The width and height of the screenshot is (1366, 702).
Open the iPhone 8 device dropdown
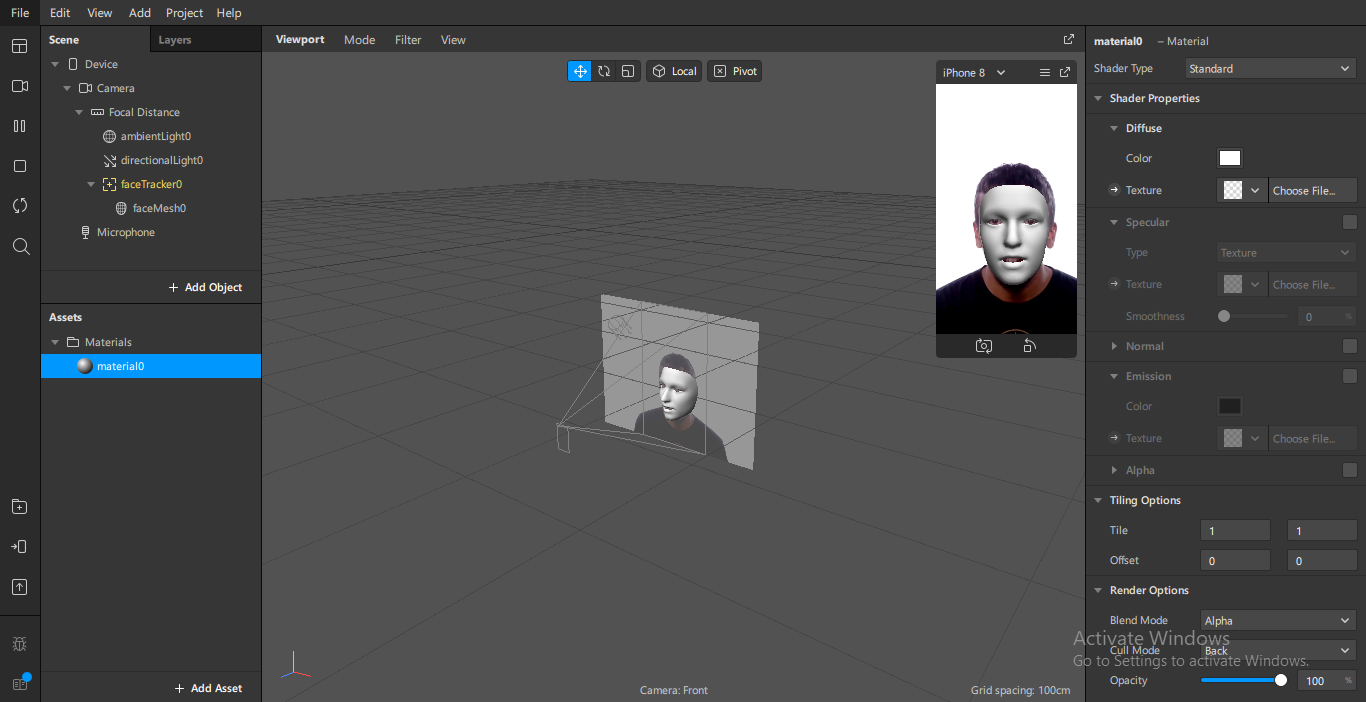(x=974, y=73)
